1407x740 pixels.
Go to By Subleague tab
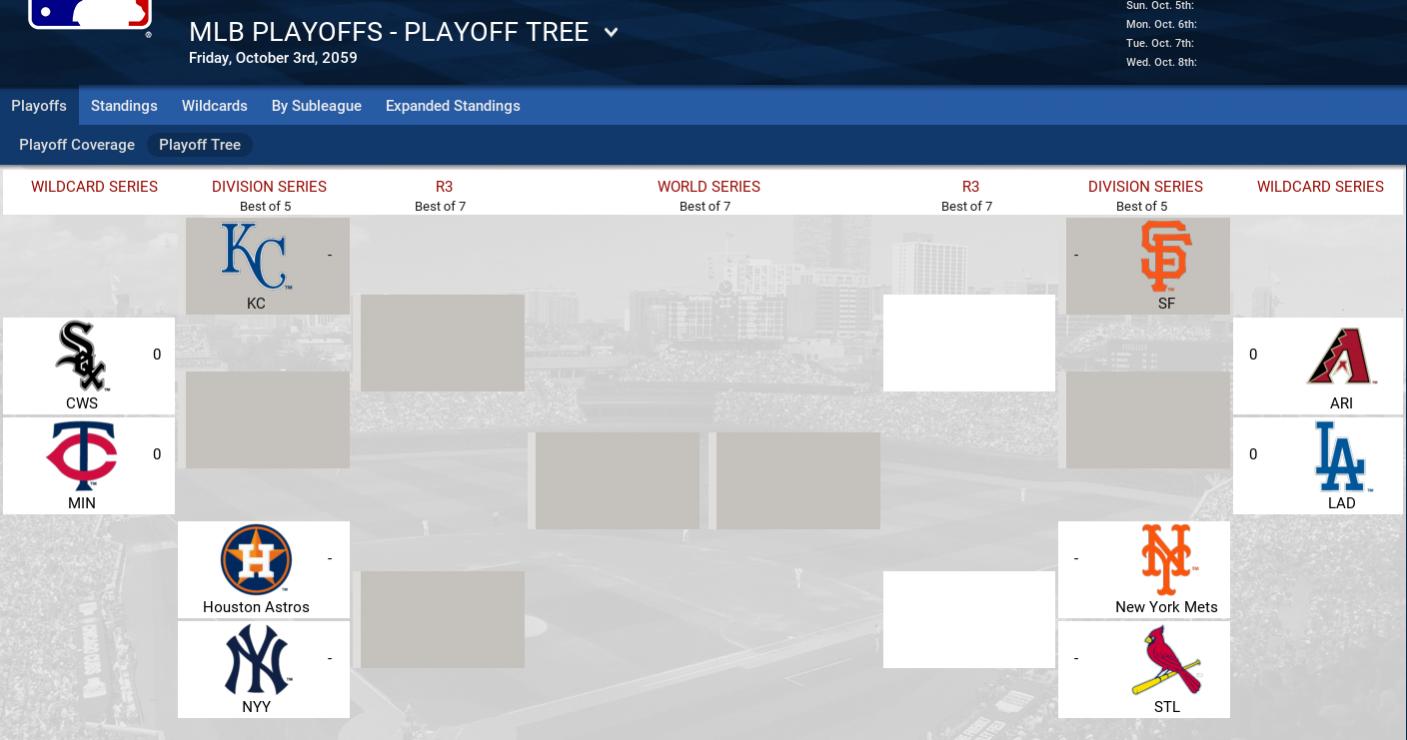tap(316, 106)
